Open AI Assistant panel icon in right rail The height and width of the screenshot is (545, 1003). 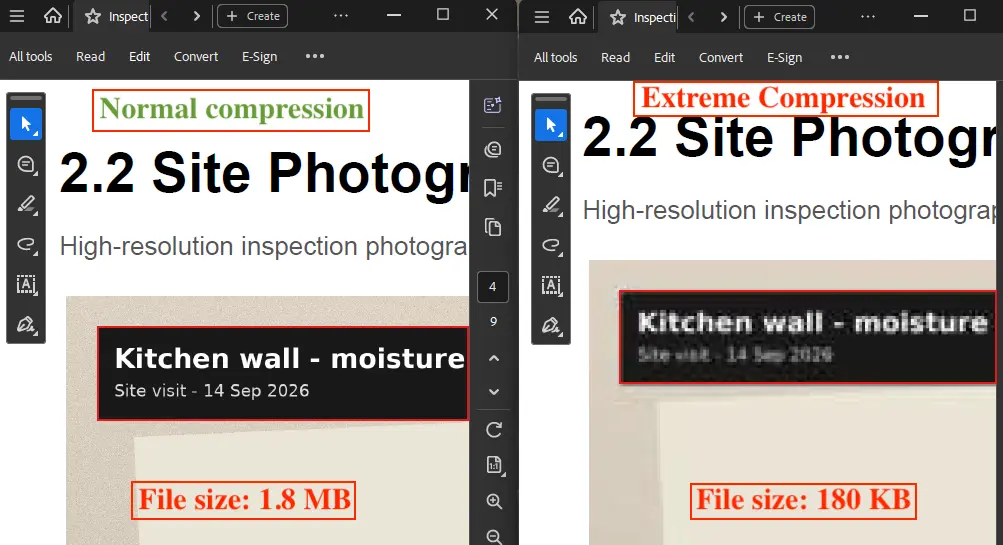click(493, 105)
